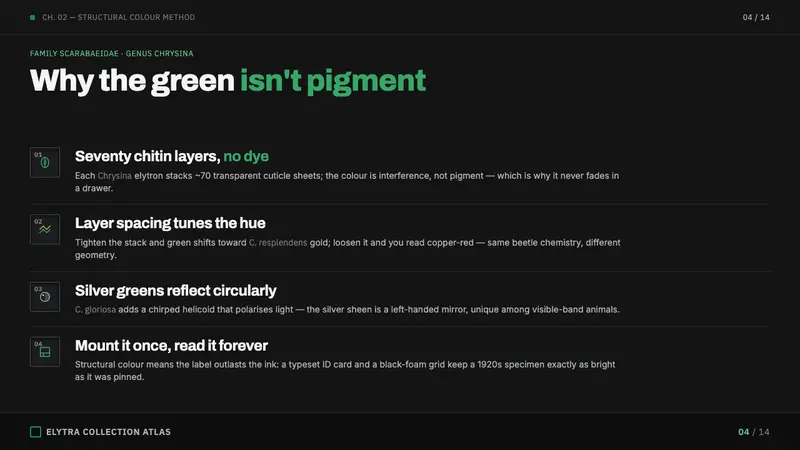Click the 04 grid layout icon tile
800x450 pixels.
[x=45, y=352]
